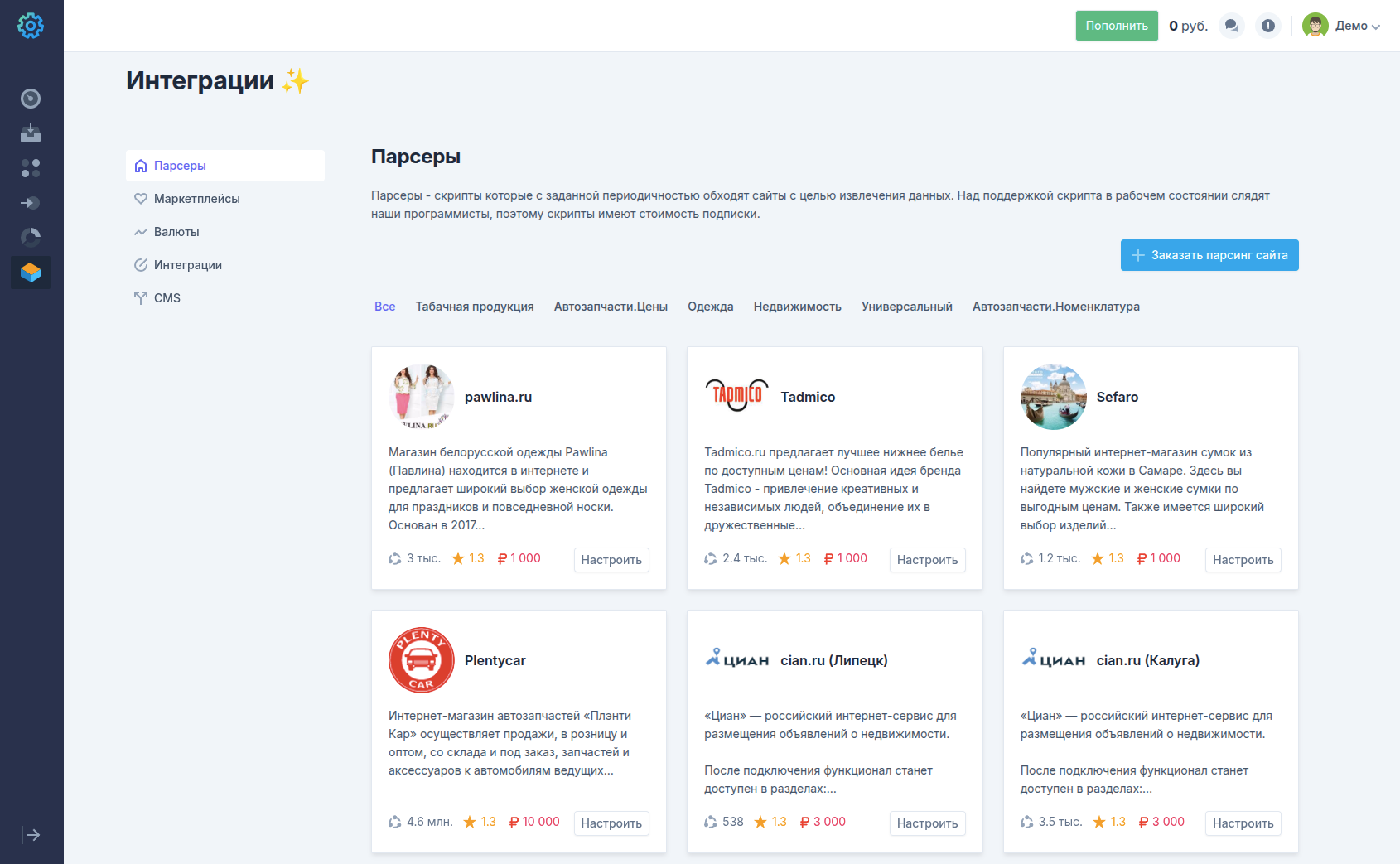Click the Sefaro Venice thumbnail image
Image resolution: width=1400 pixels, height=864 pixels.
1053,397
